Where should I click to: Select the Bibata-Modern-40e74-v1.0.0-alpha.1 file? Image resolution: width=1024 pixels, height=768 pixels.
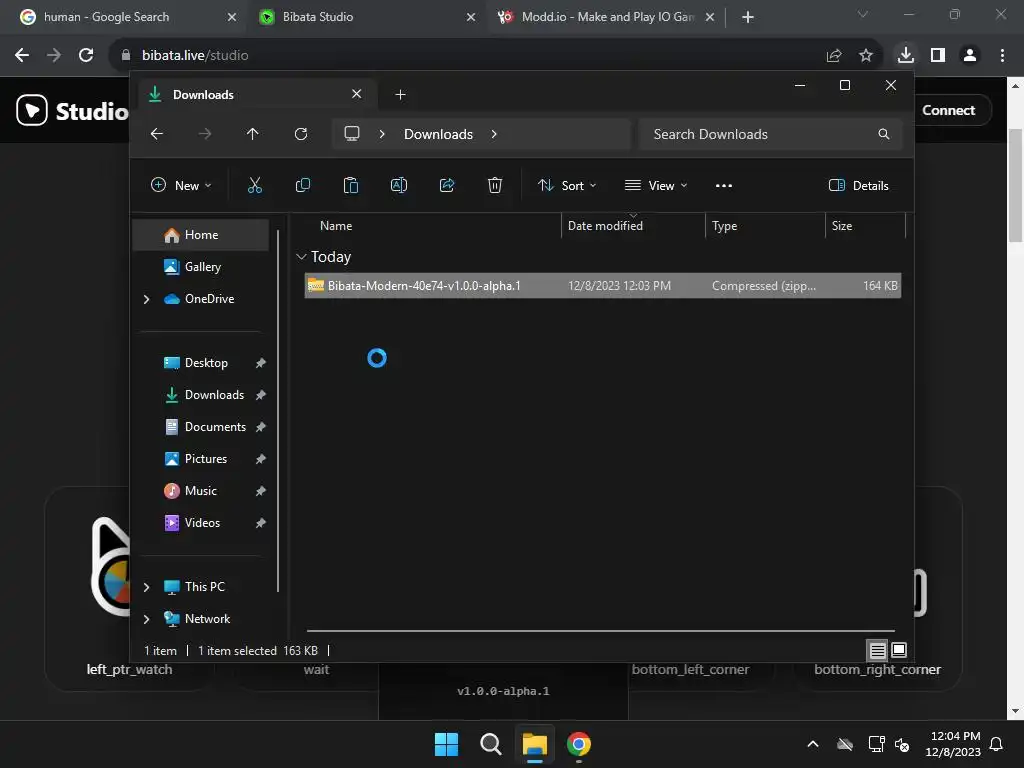603,286
